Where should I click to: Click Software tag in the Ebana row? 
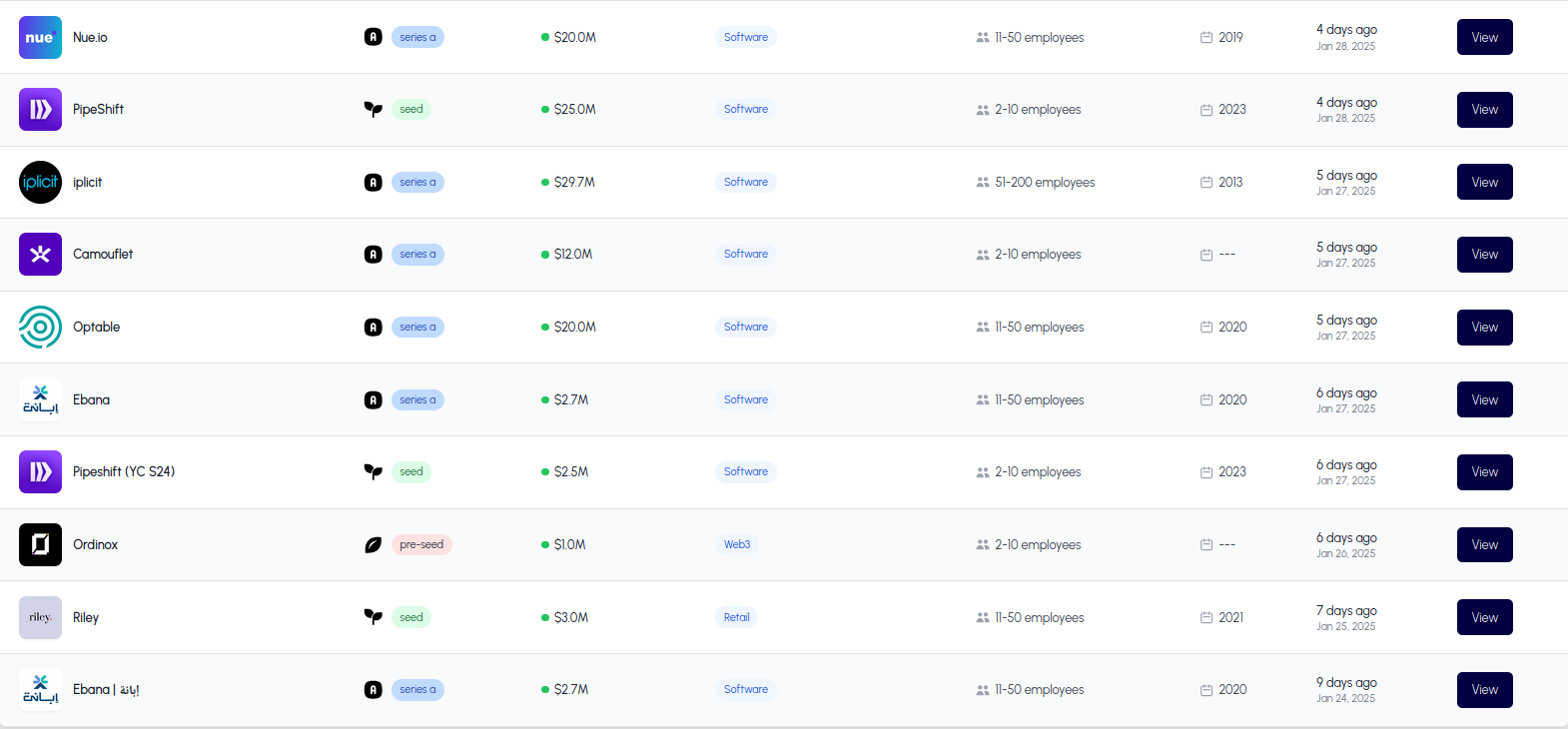[746, 399]
